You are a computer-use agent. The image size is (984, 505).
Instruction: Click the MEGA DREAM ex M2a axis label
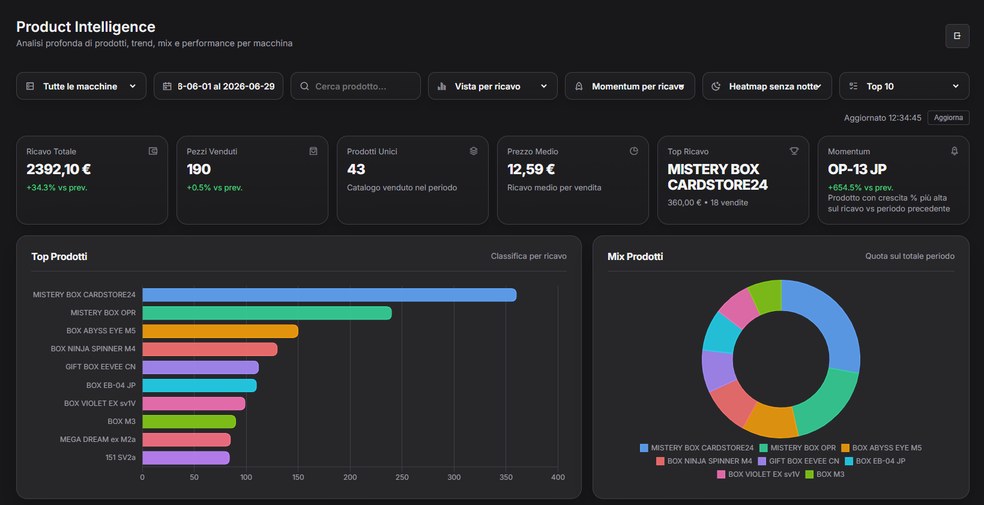click(98, 440)
